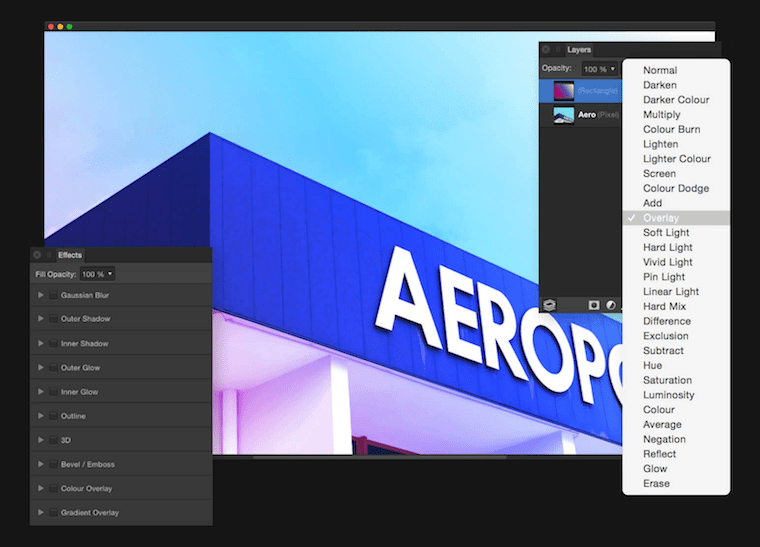760x547 pixels.
Task: Enable the Outer Shadow effect checkbox
Action: click(x=53, y=319)
